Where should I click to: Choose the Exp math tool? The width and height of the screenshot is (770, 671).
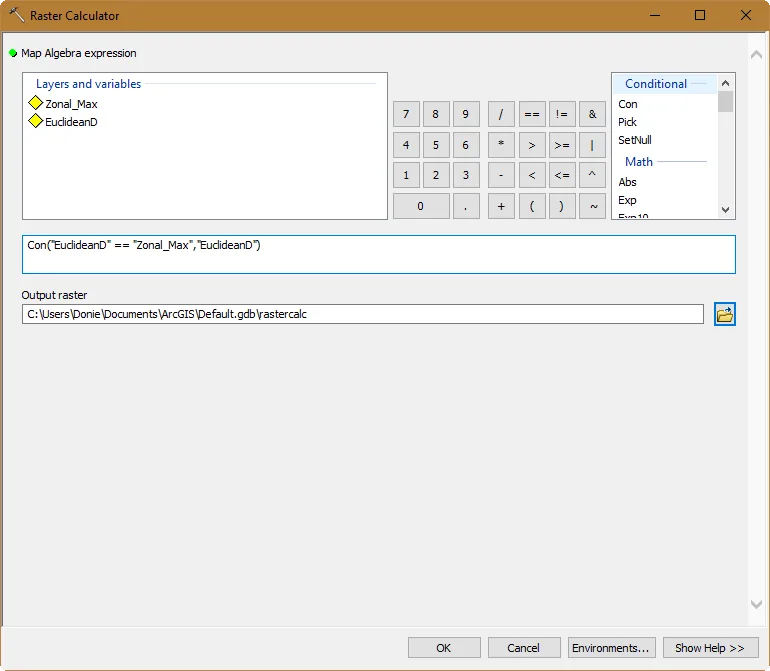pos(627,200)
